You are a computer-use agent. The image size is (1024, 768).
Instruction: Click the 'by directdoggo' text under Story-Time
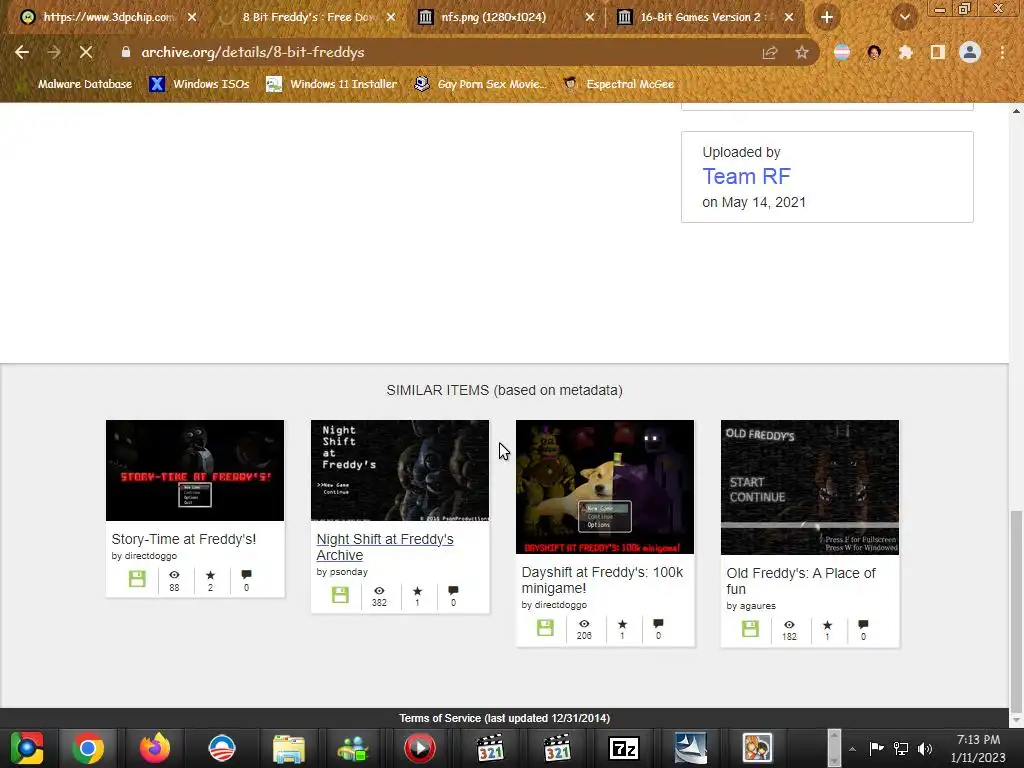pos(144,556)
